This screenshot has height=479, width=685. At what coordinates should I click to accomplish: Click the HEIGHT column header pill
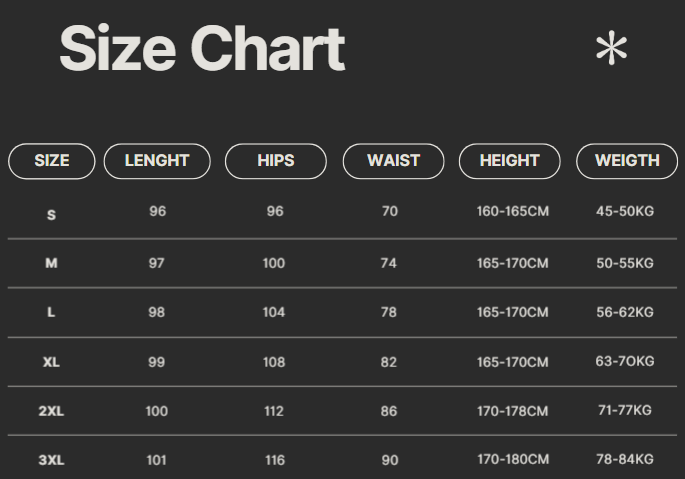[510, 161]
